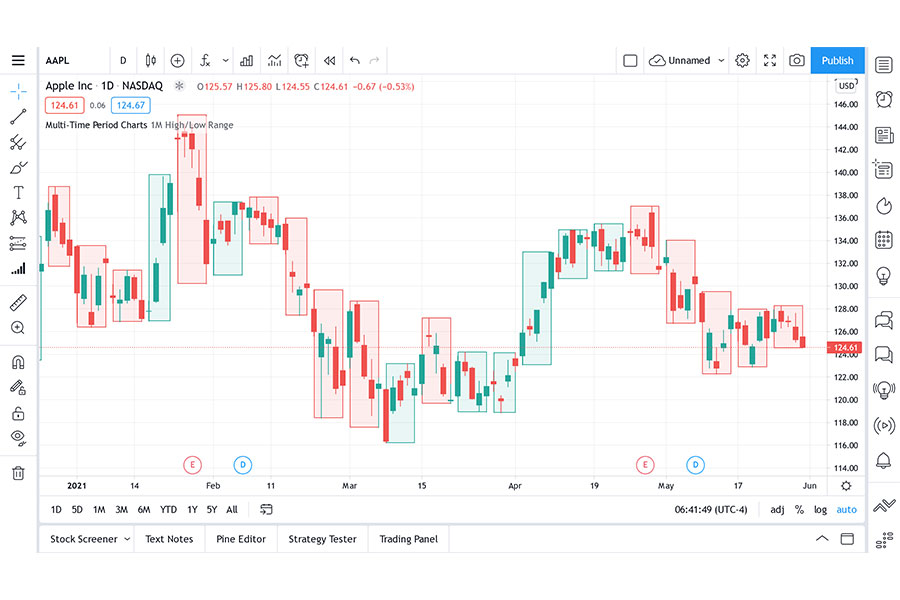Click the 124.61 sell price button
900x600 pixels.
(x=64, y=106)
